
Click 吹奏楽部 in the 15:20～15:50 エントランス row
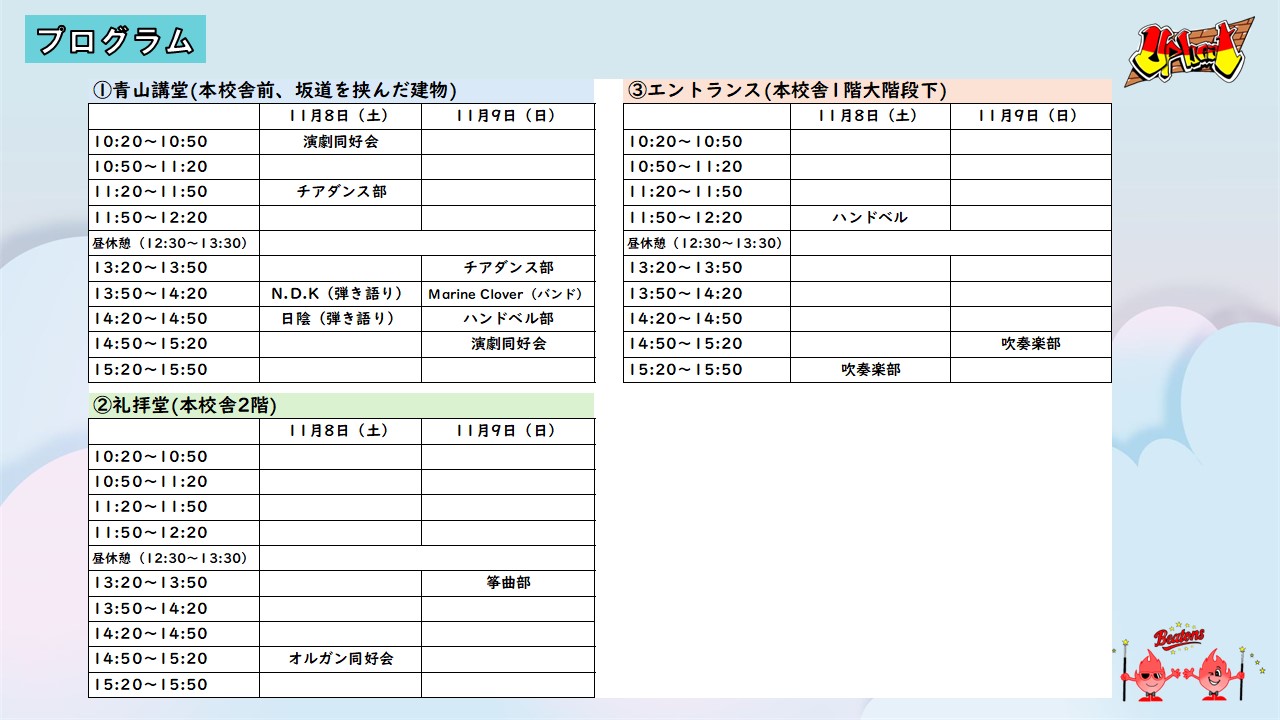click(869, 370)
